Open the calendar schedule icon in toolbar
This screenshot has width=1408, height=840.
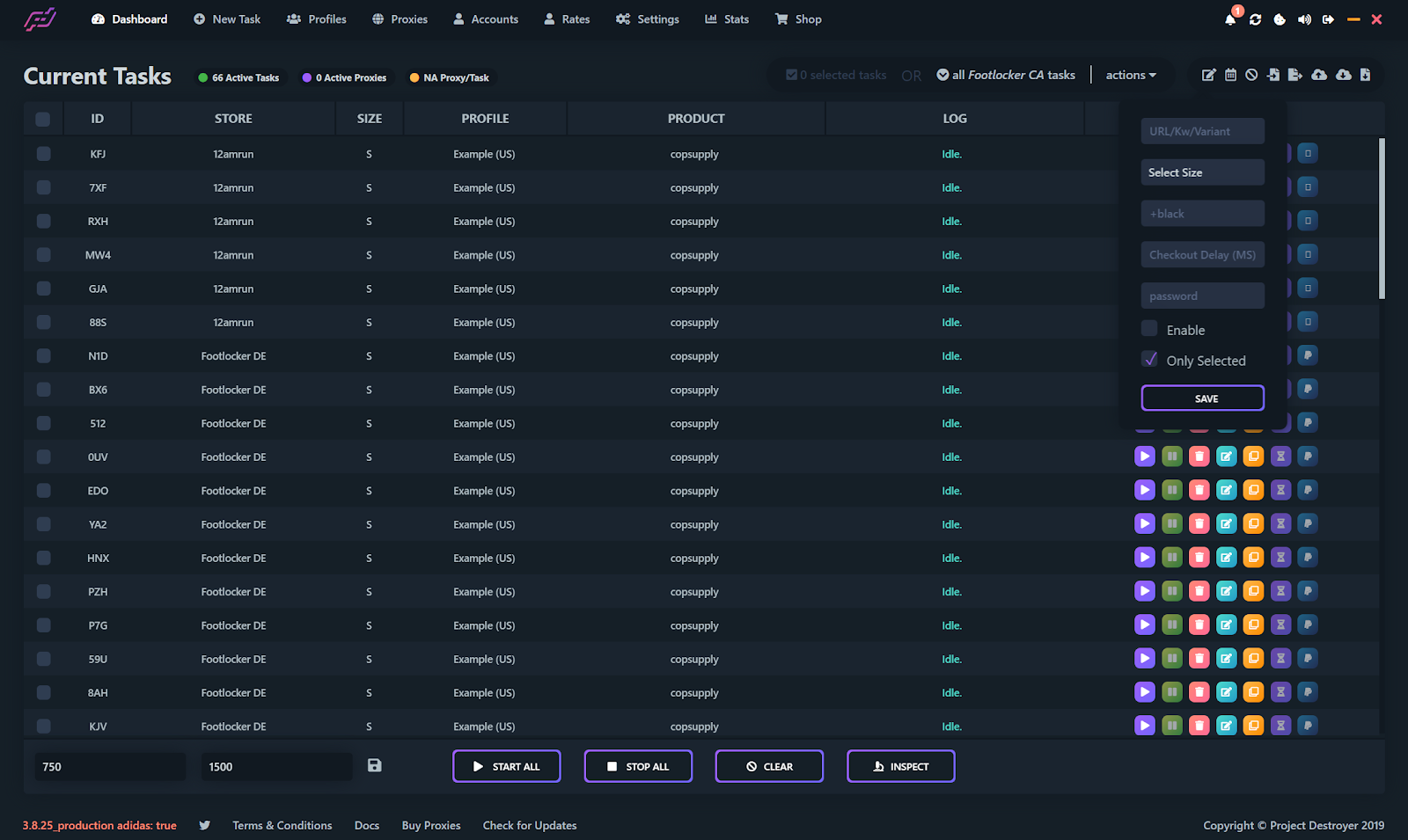(1230, 75)
